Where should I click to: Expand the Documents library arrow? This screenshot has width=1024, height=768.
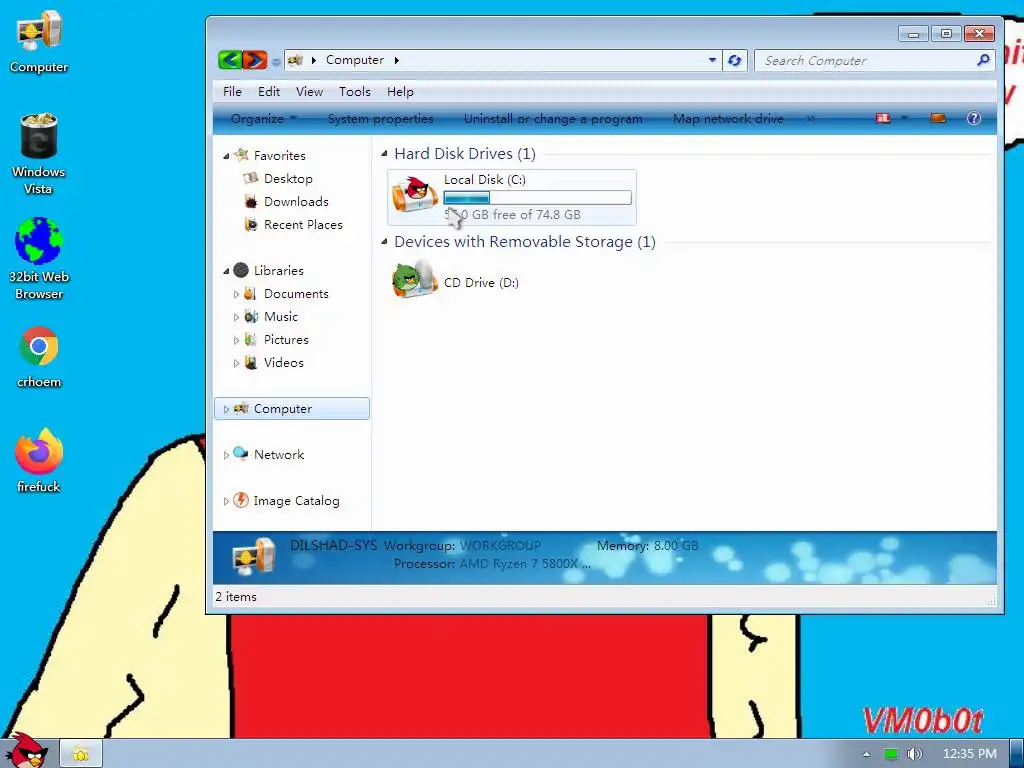[236, 295]
